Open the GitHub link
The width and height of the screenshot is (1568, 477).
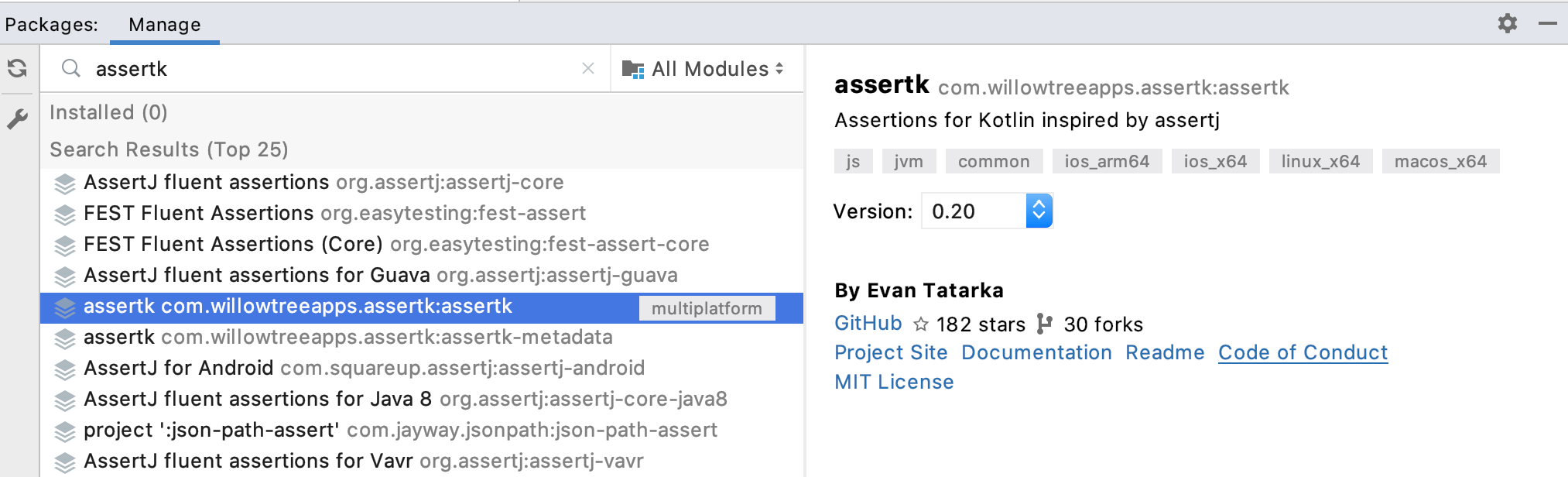tap(868, 324)
